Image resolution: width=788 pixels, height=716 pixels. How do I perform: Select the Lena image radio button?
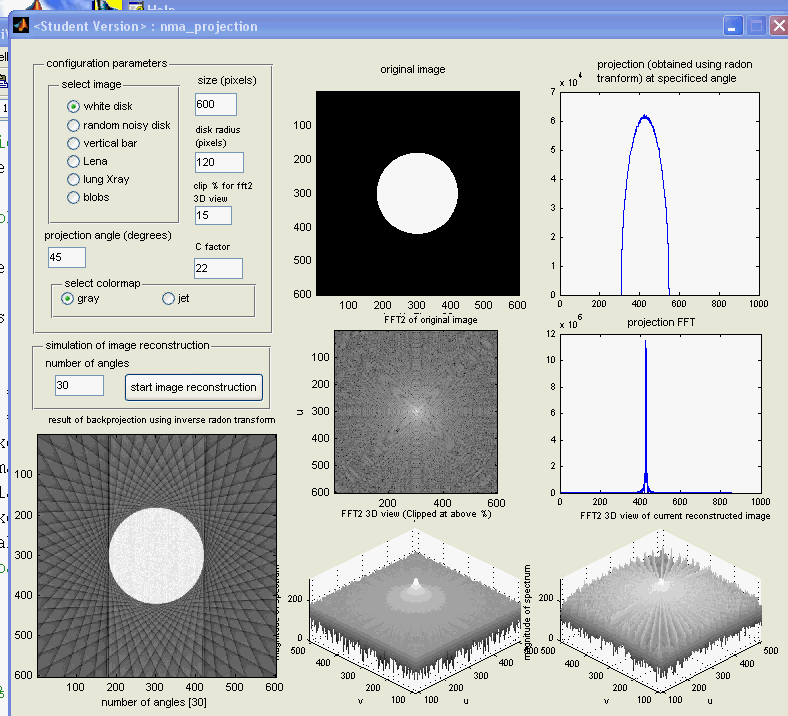coord(74,161)
